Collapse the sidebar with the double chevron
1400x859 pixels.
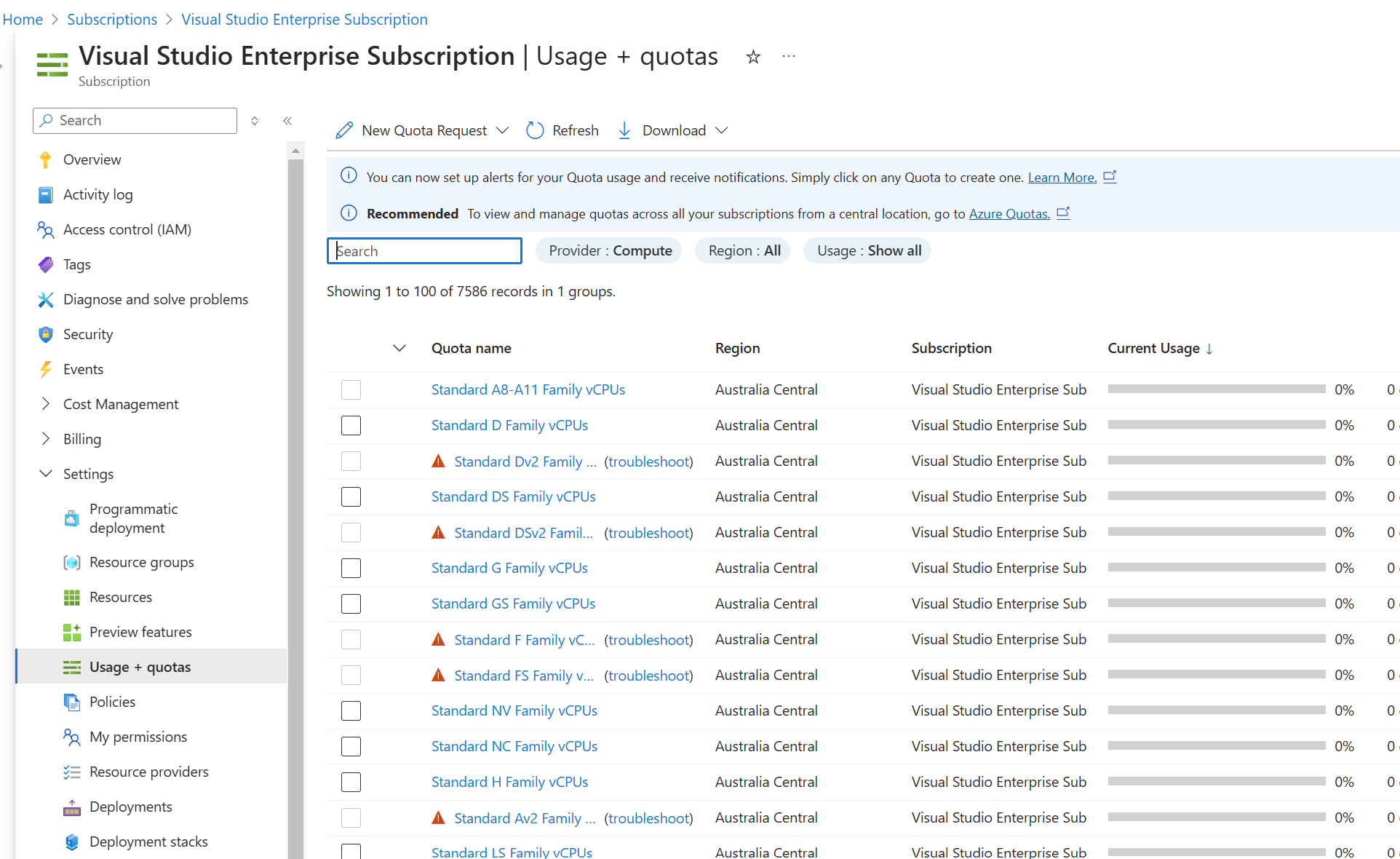point(287,121)
